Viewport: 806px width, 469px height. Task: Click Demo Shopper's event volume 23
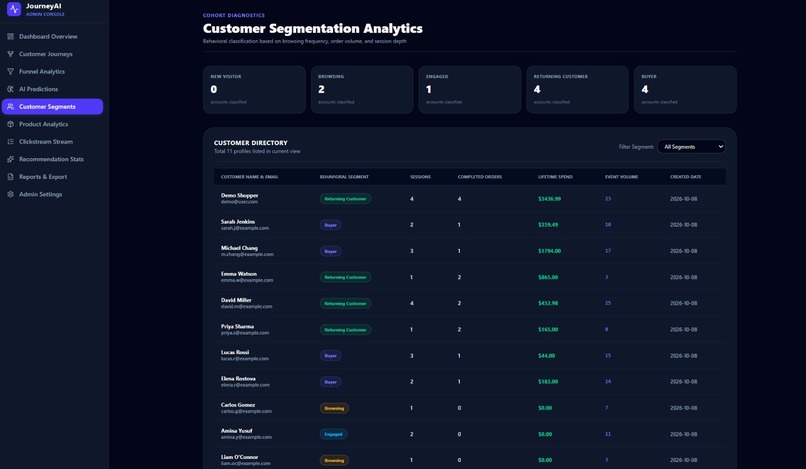click(608, 199)
